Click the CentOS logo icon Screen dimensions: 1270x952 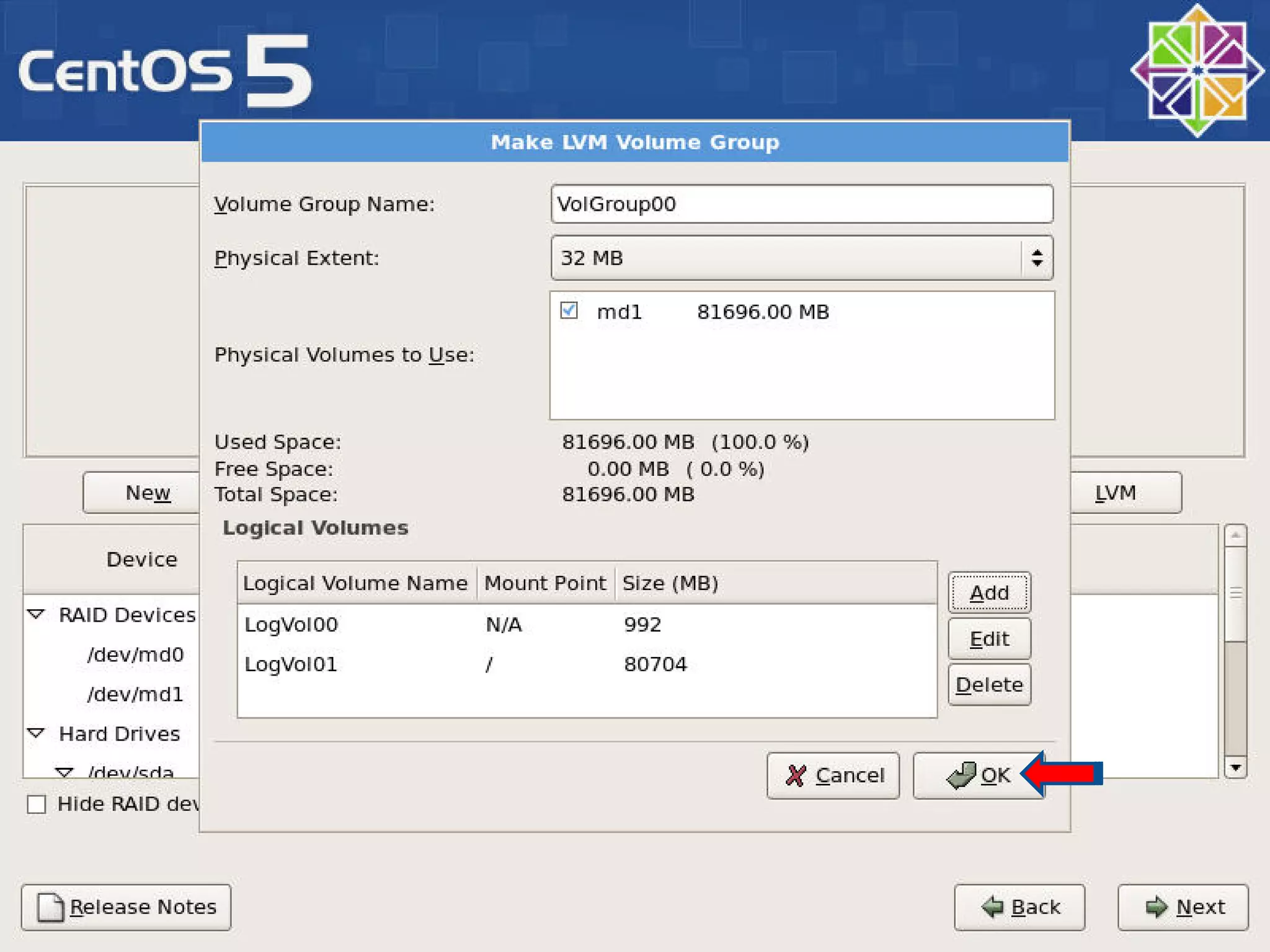[x=1197, y=70]
